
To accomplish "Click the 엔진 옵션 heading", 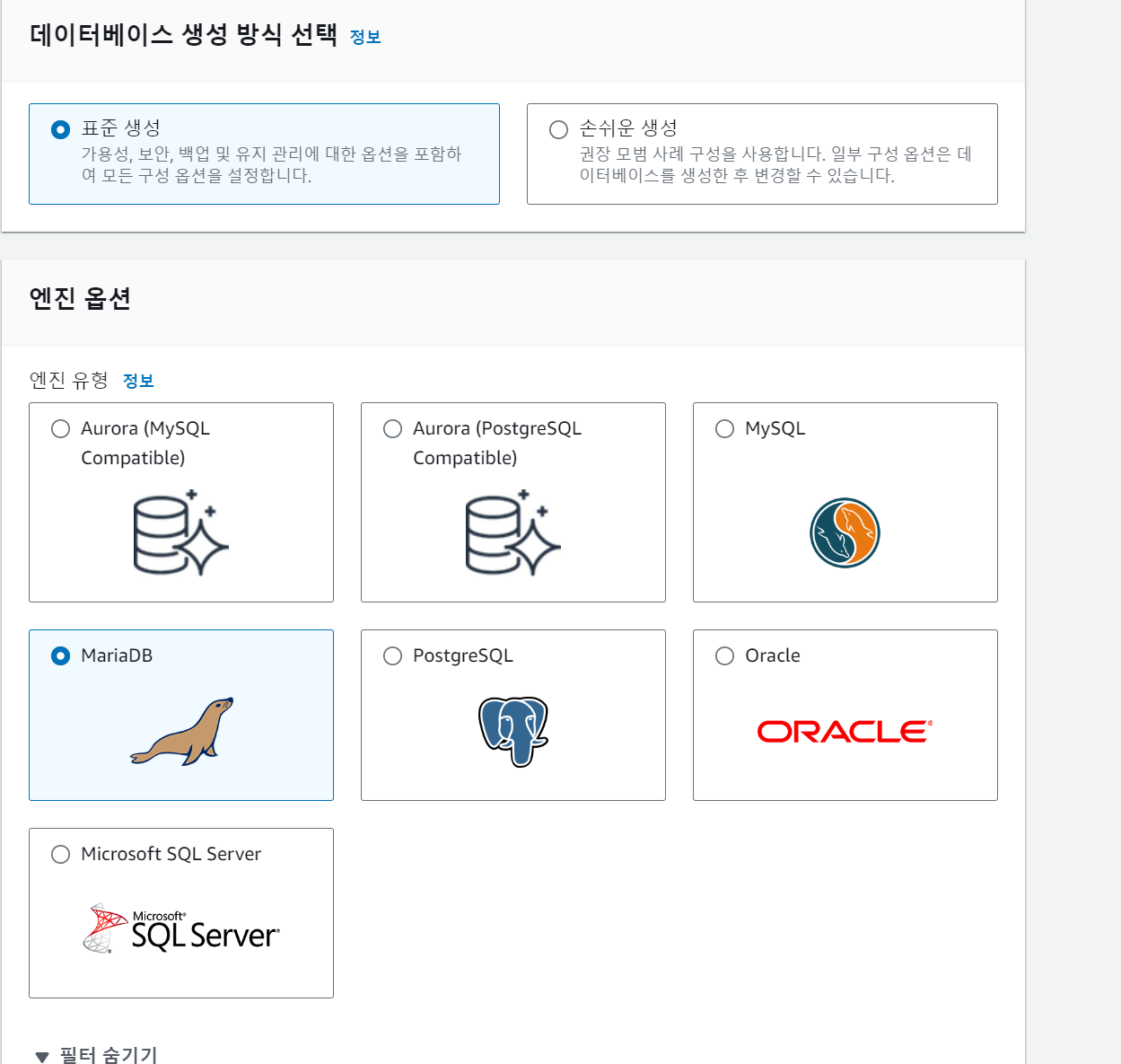I will [80, 298].
